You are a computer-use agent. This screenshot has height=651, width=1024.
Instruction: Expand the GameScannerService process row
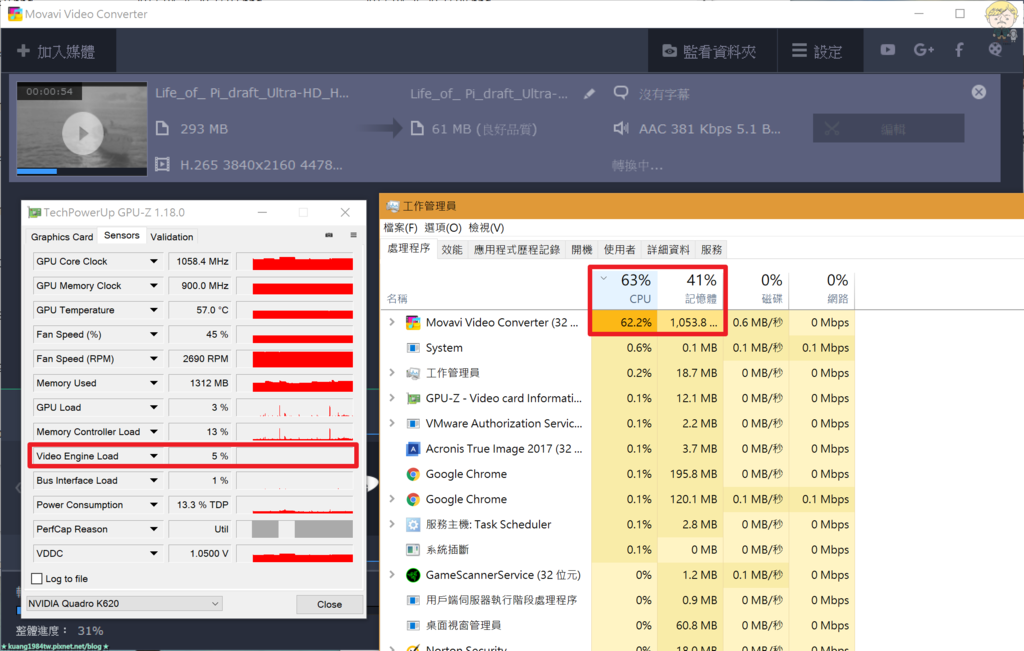click(392, 575)
